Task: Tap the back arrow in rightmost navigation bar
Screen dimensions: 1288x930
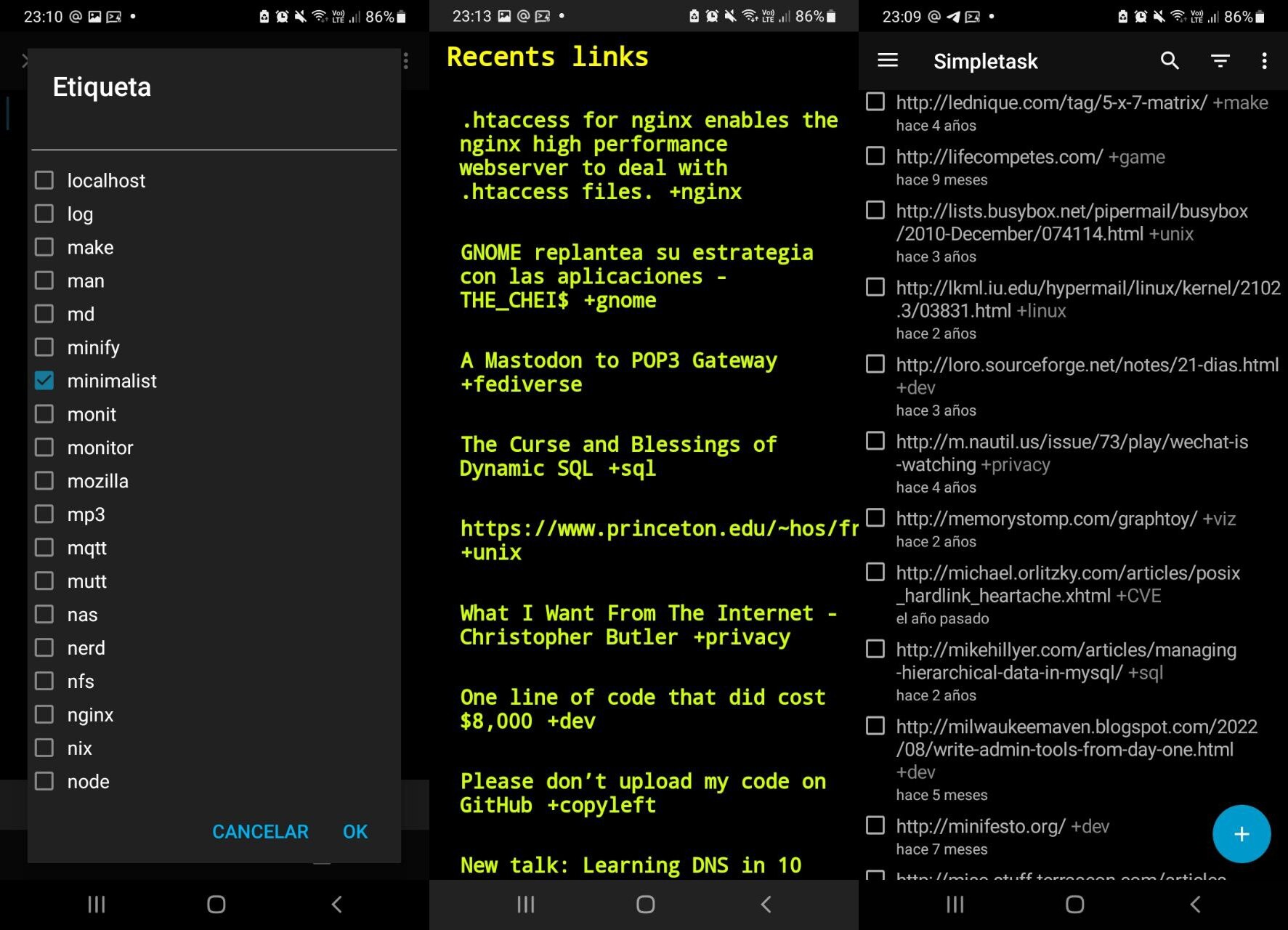Action: click(x=1196, y=904)
